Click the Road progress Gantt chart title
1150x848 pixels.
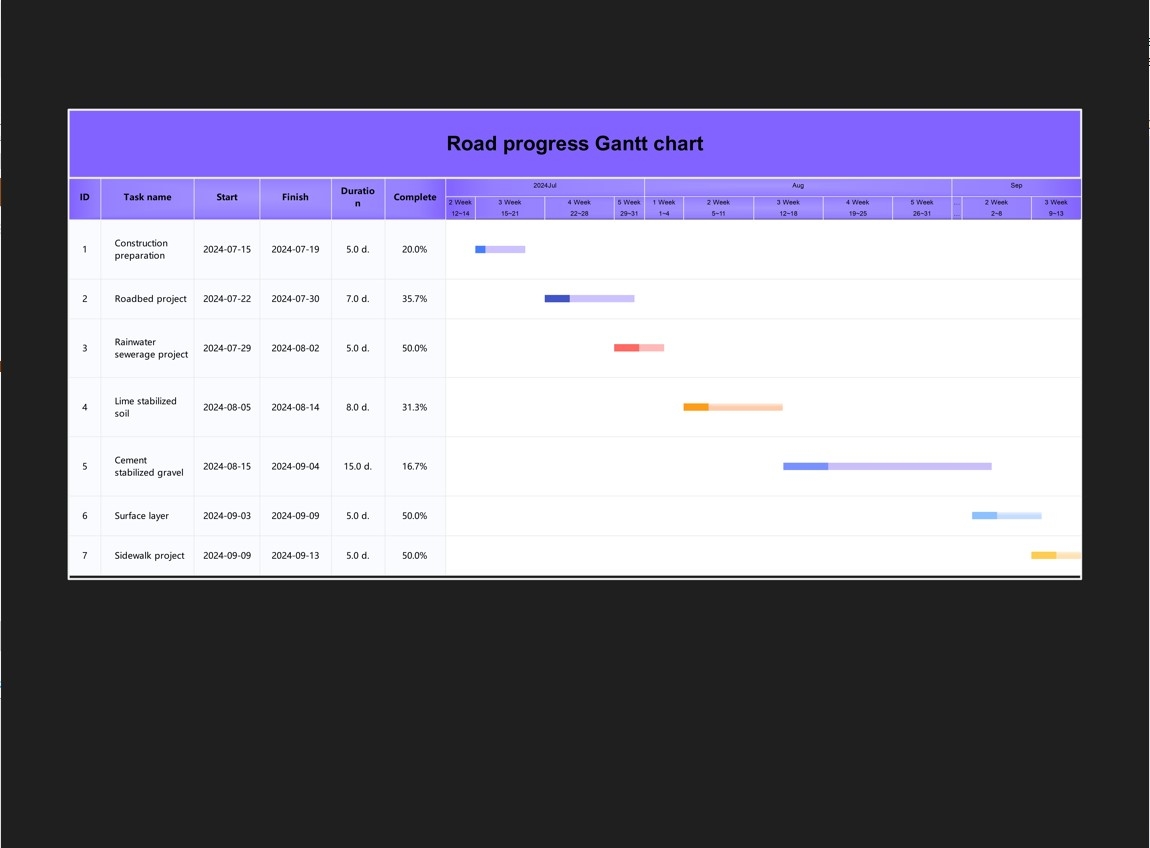[x=574, y=144]
